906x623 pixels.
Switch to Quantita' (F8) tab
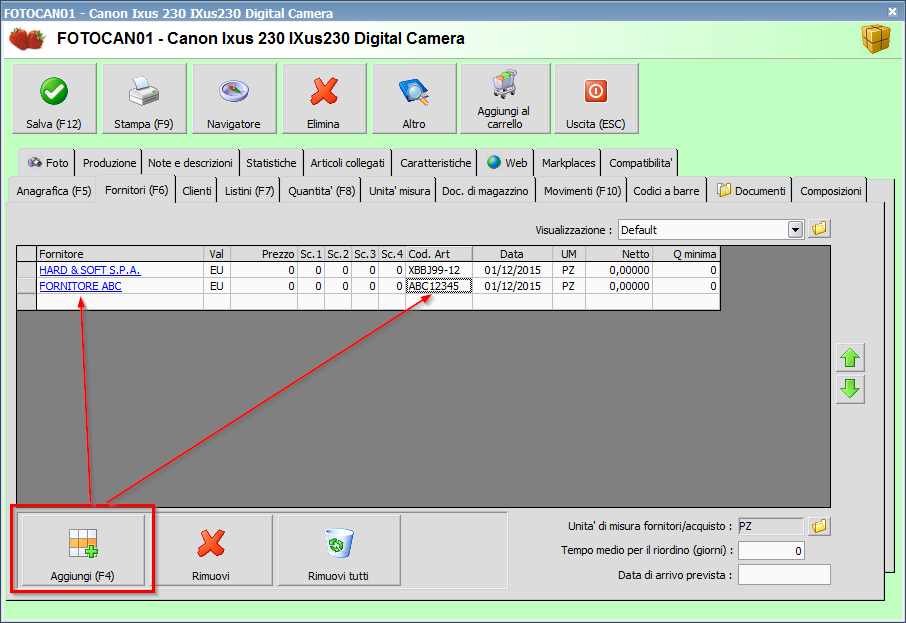coord(321,191)
